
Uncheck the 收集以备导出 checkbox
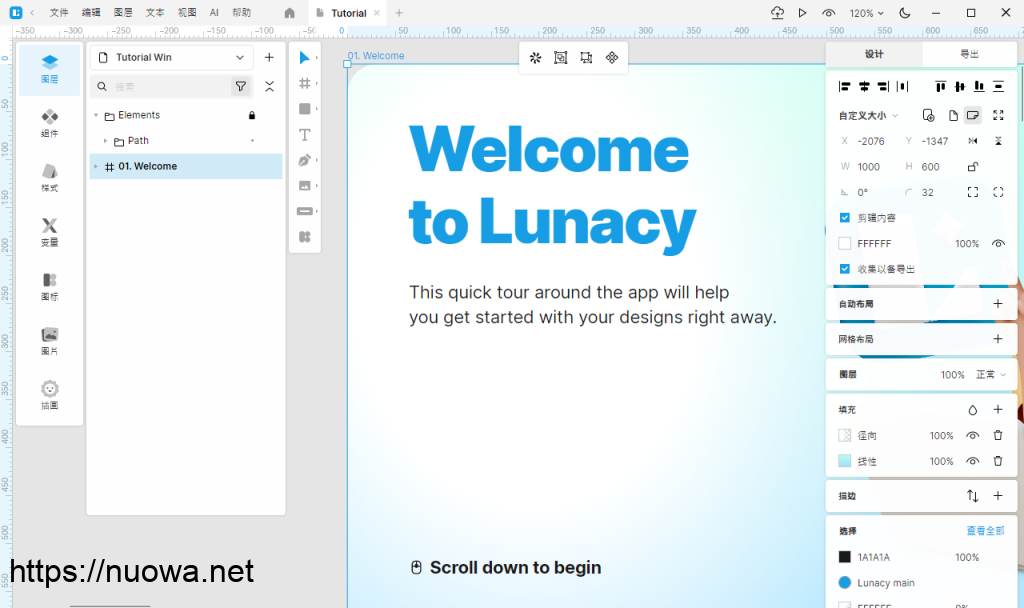coord(845,269)
